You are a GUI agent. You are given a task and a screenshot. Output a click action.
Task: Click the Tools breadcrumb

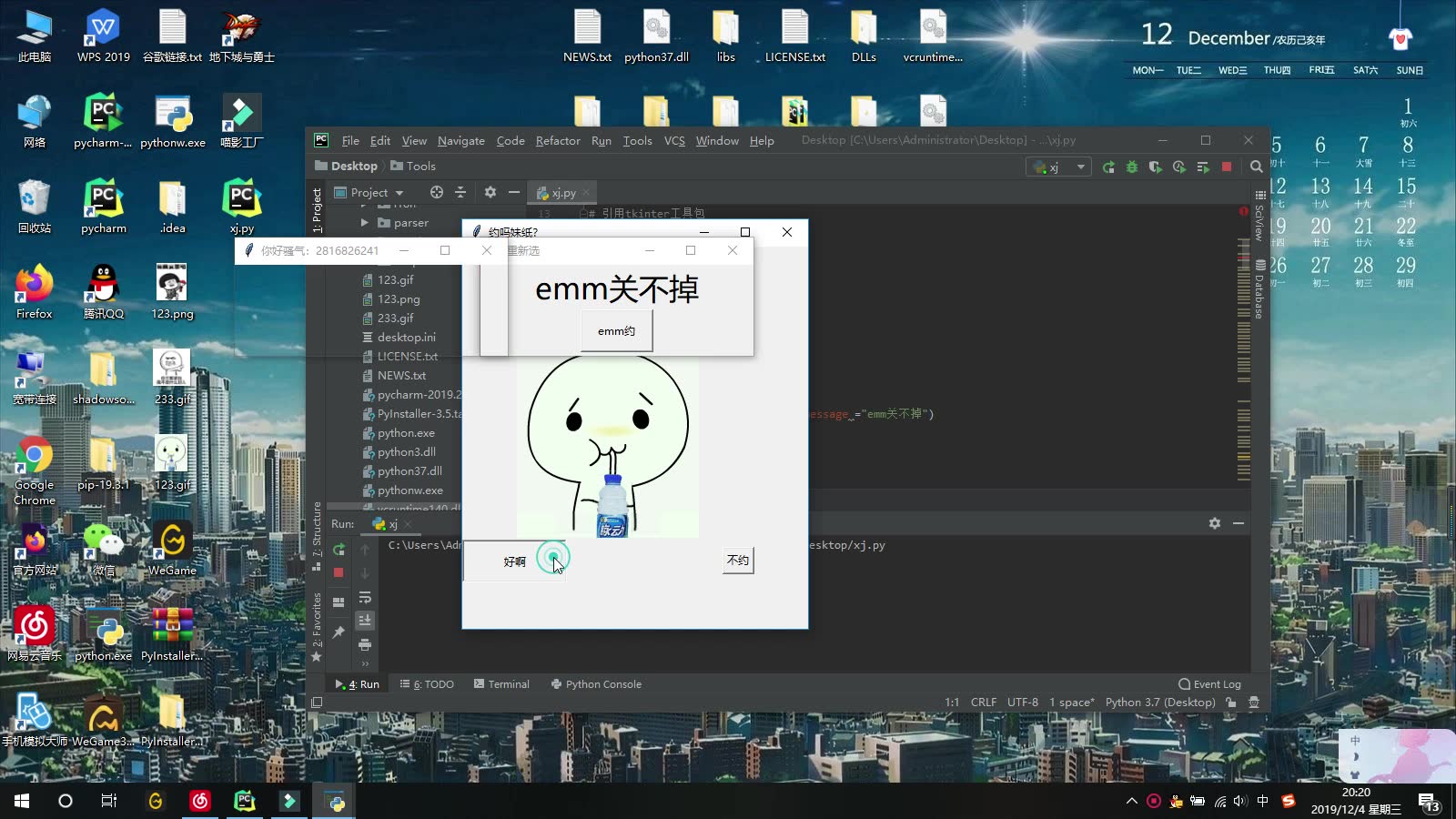point(413,166)
